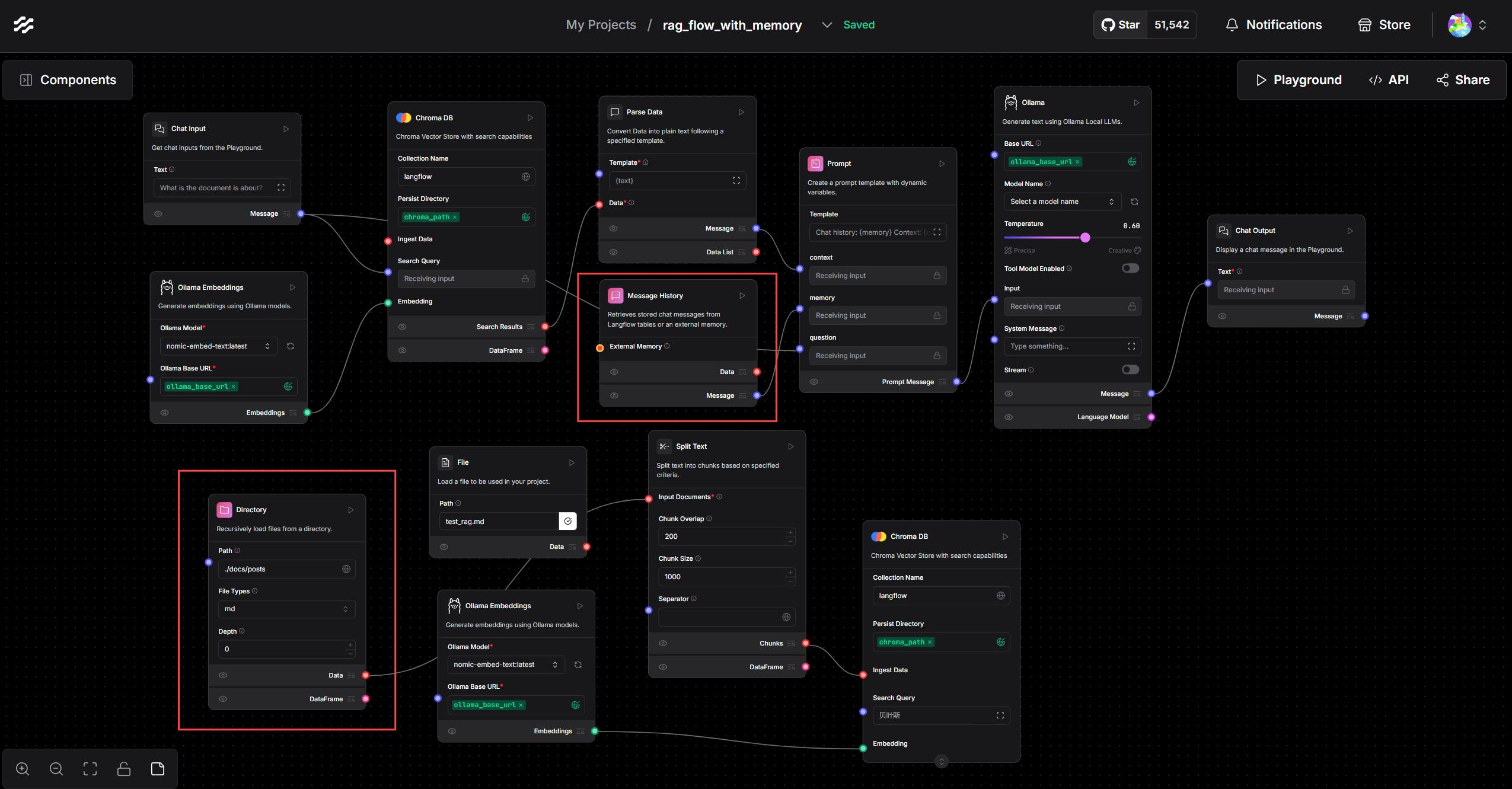Toggle eye visibility for Chat Input Message output

158,214
